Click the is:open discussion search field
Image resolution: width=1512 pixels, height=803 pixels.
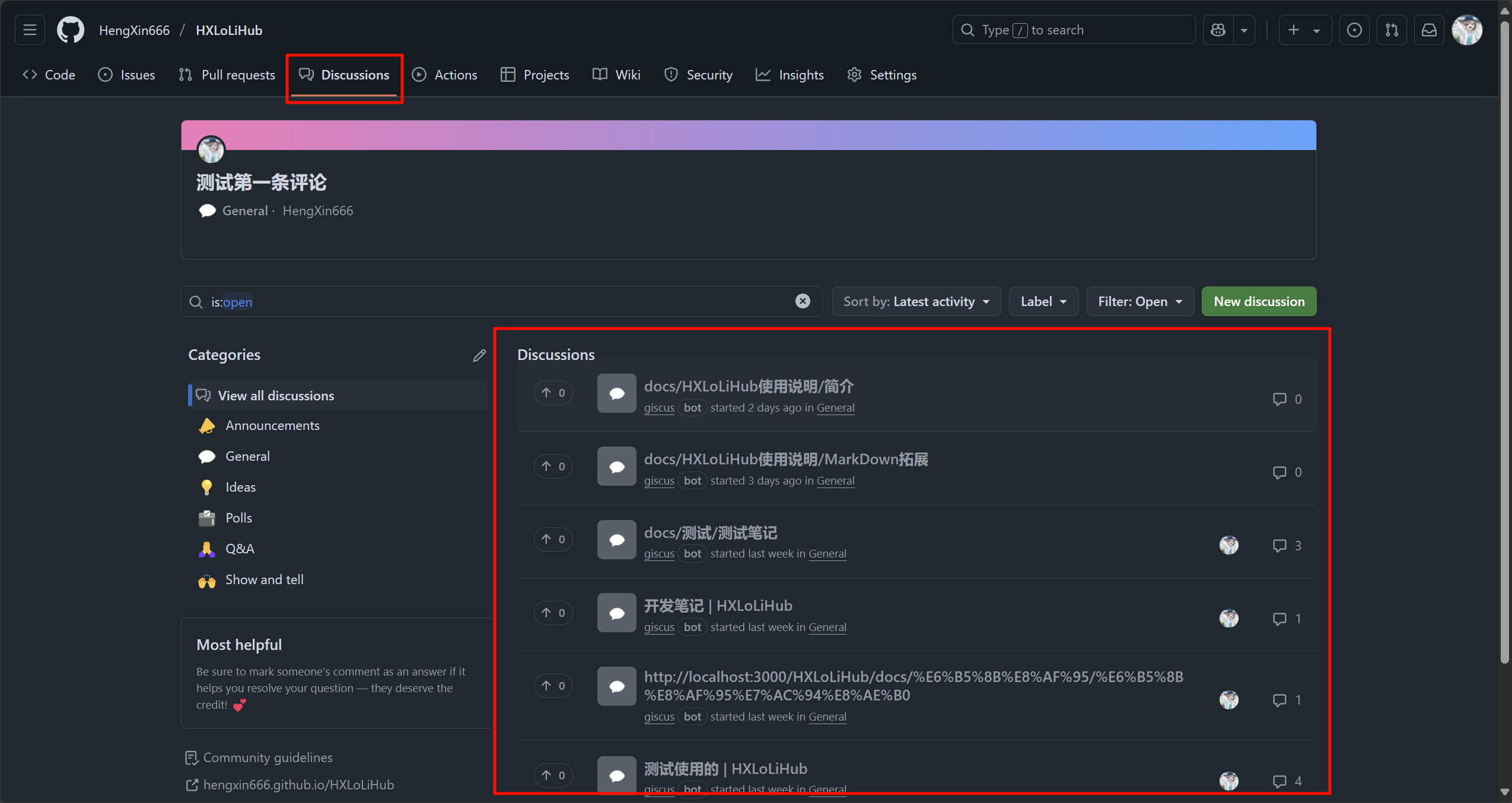tap(501, 302)
